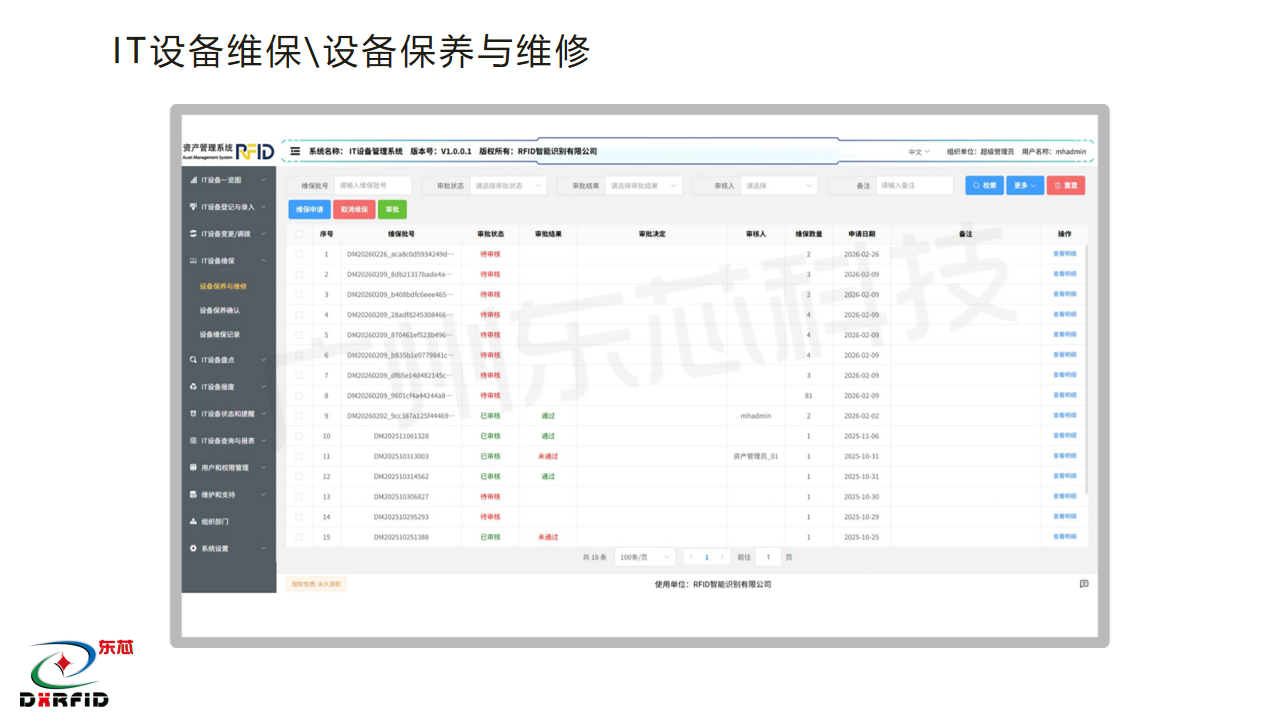Check the checkbox for row 15
The image size is (1280, 720).
coord(298,537)
